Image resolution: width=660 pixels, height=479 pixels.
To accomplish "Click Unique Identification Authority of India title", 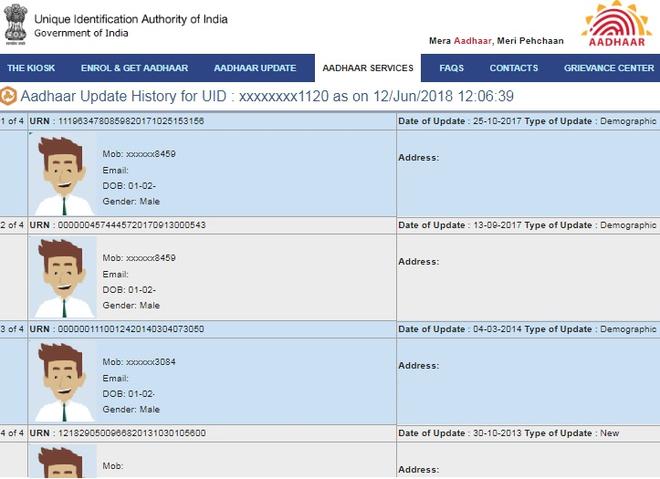I will (x=131, y=19).
